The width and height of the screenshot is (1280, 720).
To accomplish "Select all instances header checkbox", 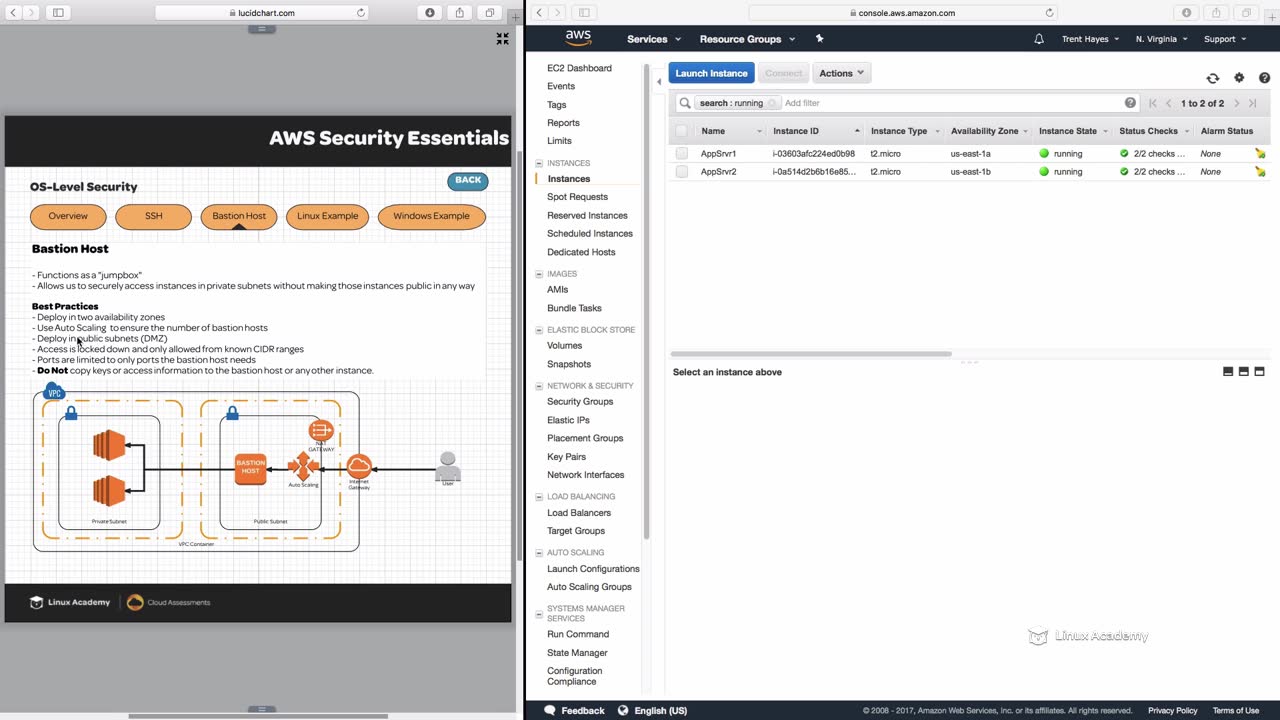I will coord(681,131).
